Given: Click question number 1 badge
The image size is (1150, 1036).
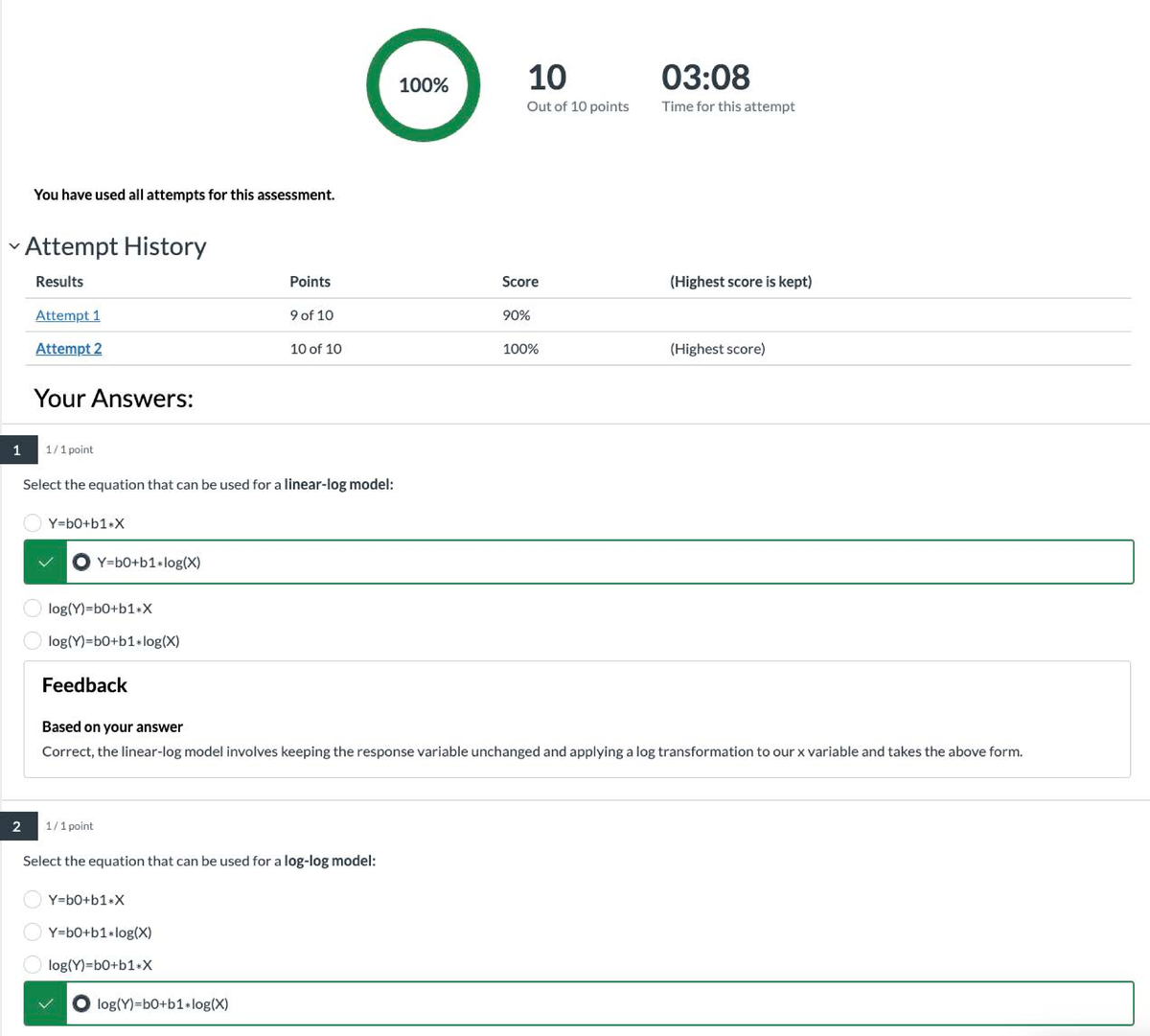Looking at the screenshot, I should 17,449.
